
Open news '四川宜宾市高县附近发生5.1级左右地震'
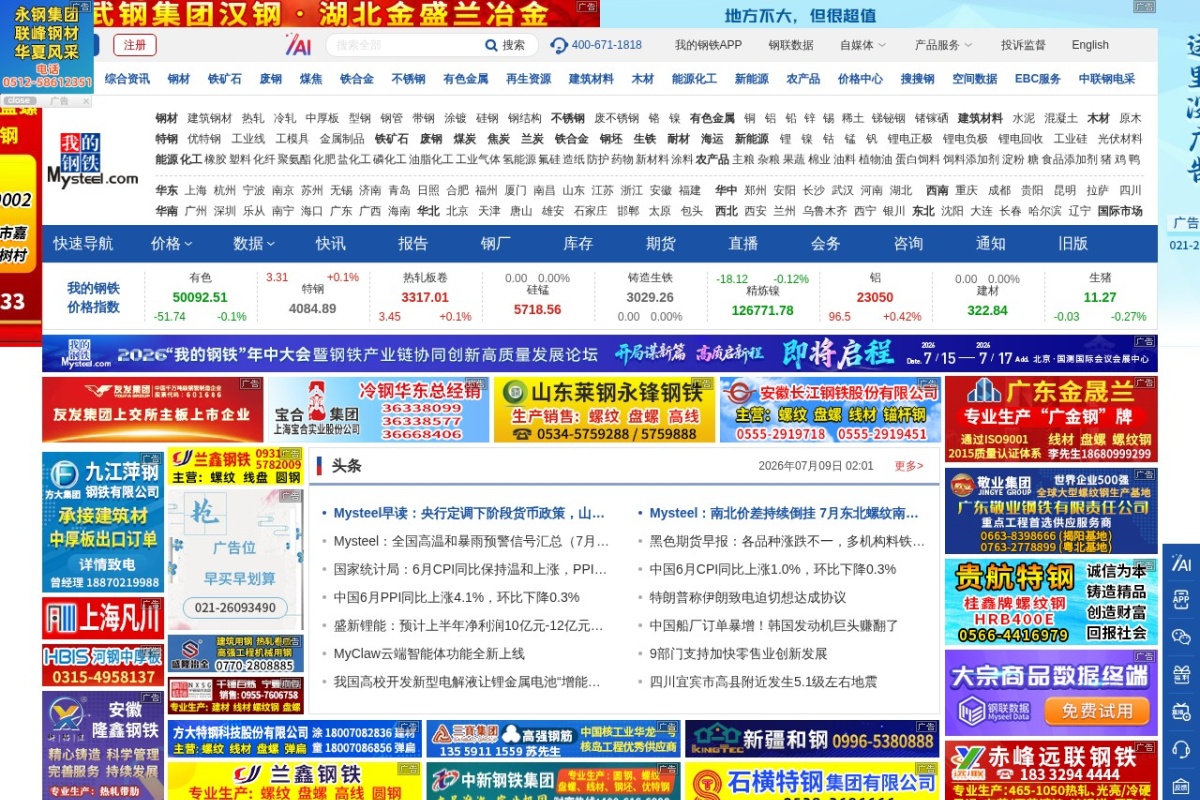(763, 681)
